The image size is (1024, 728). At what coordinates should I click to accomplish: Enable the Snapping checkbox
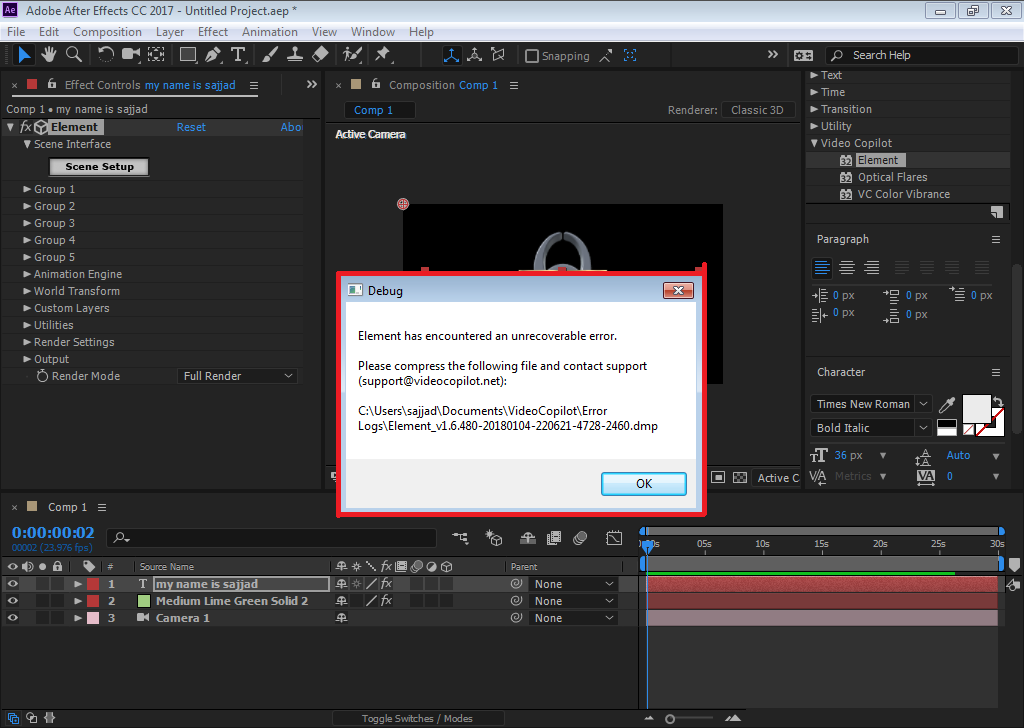(x=532, y=56)
